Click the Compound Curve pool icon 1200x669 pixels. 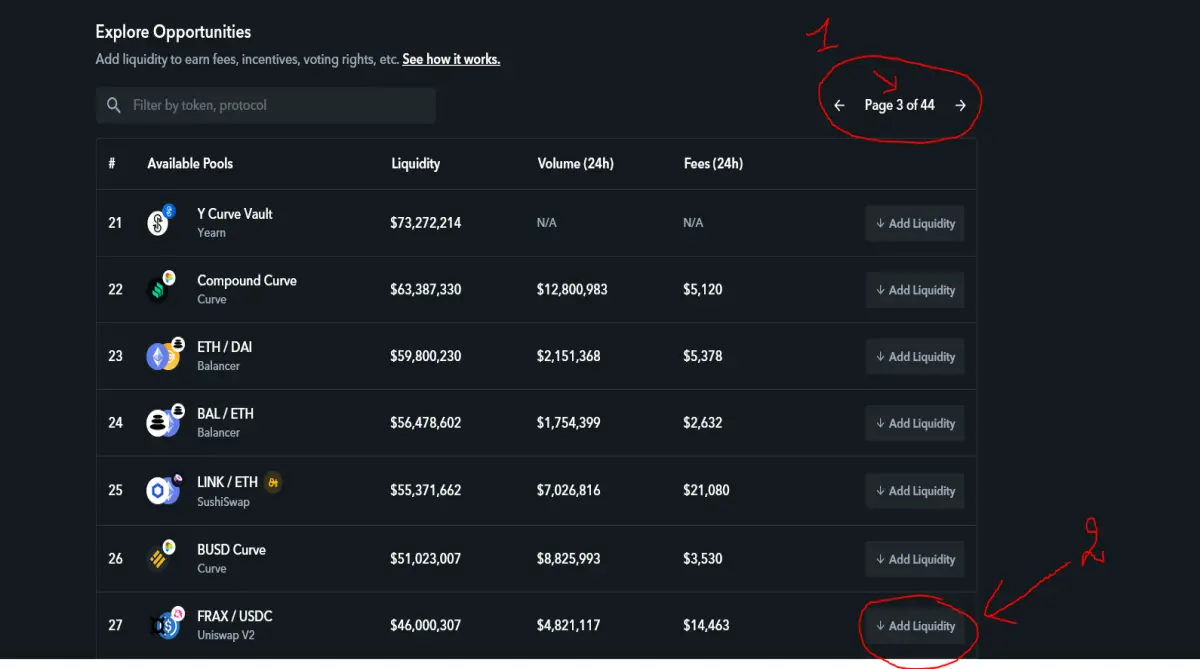click(x=160, y=288)
